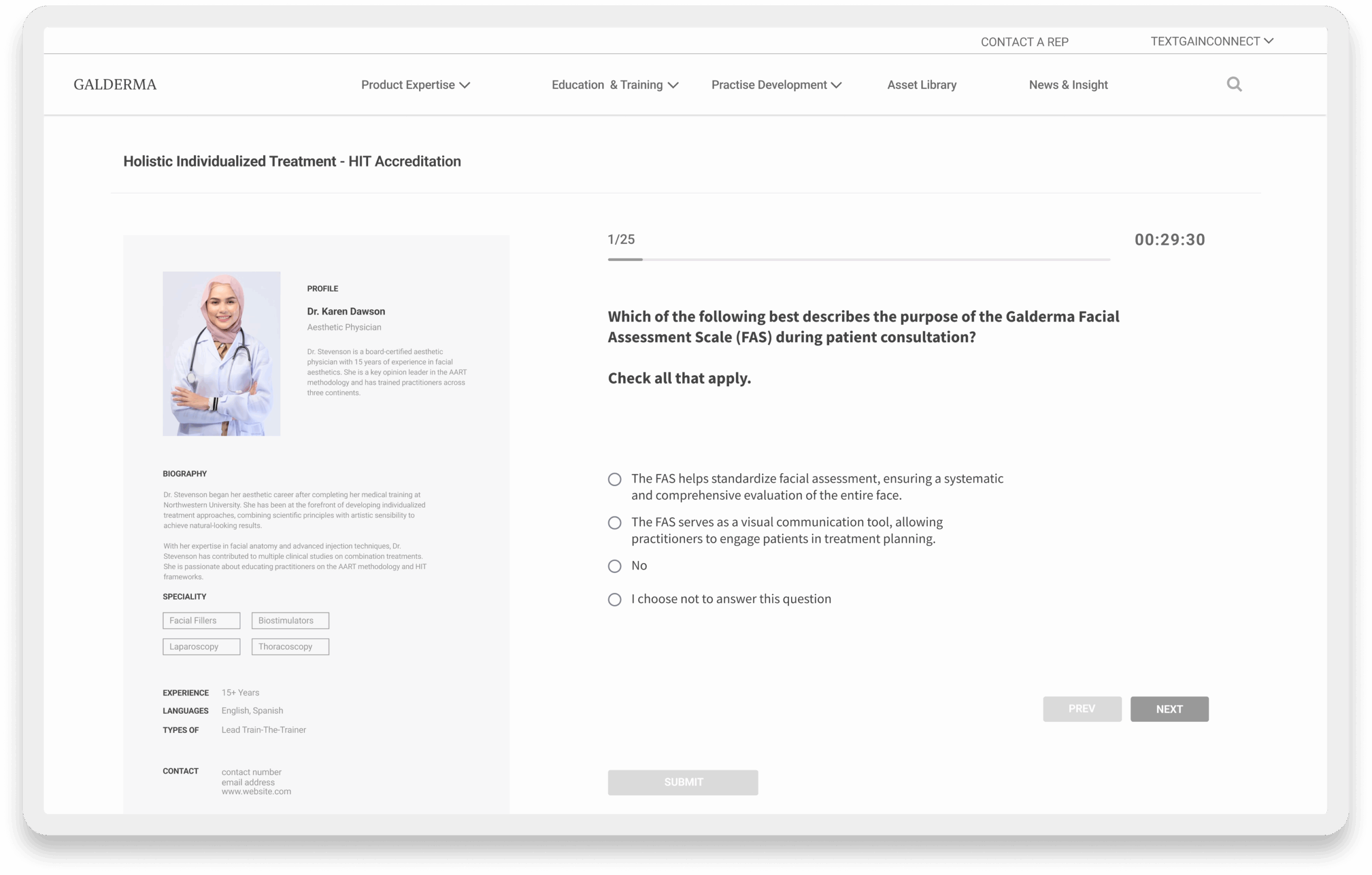
Task: Click the Dr. Karen Dawson name
Action: (x=346, y=311)
